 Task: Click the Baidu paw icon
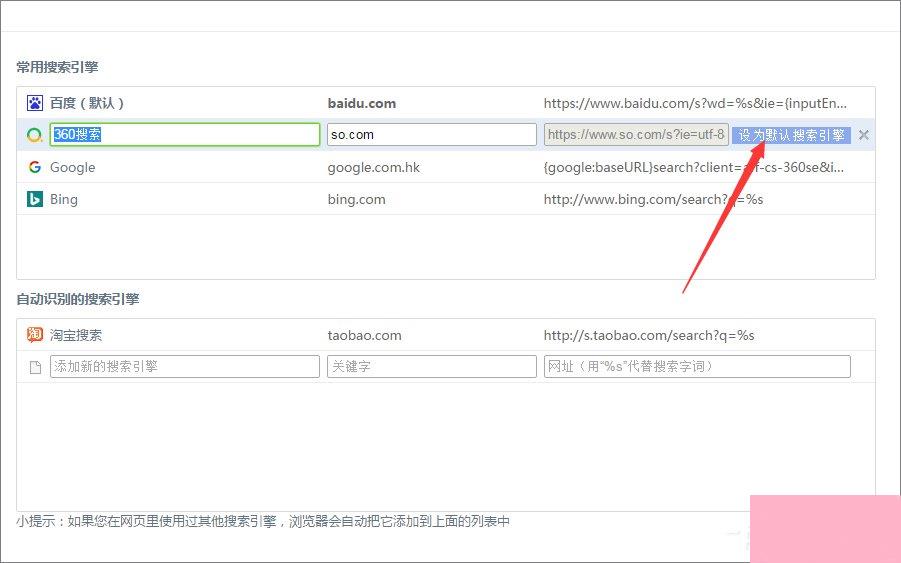[x=34, y=103]
